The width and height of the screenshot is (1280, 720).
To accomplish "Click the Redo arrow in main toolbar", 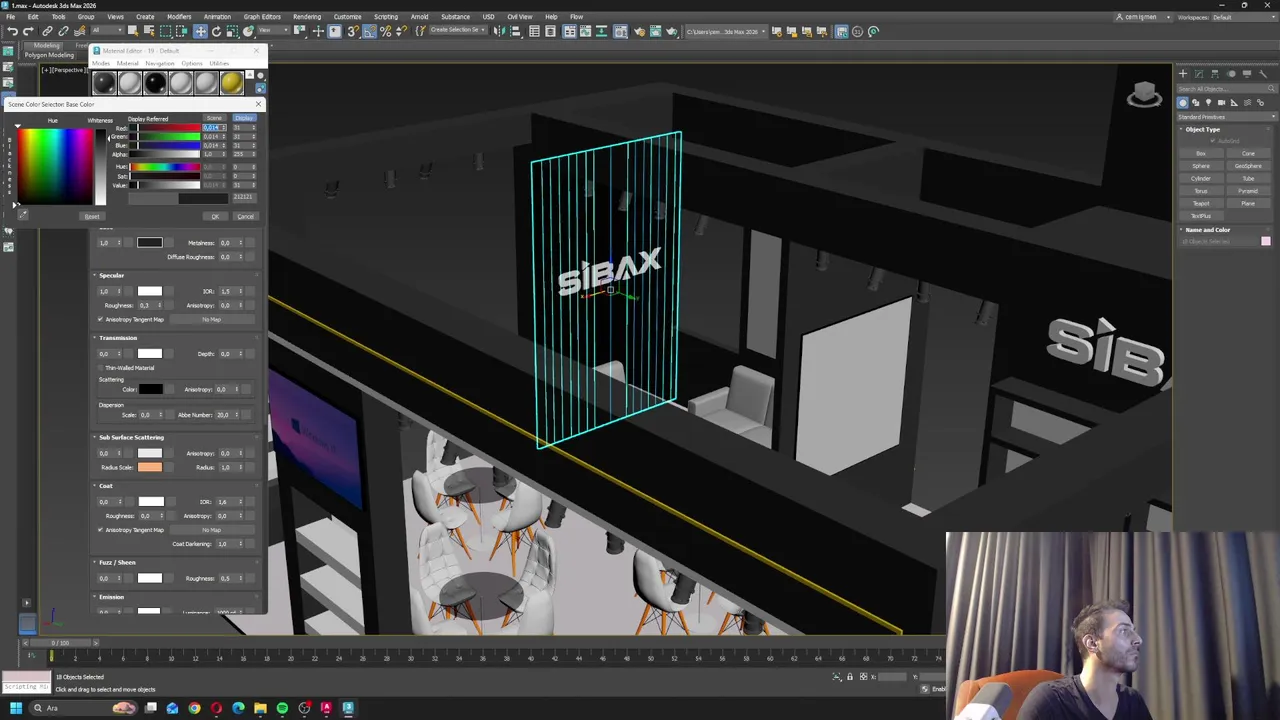I will click(x=28, y=31).
